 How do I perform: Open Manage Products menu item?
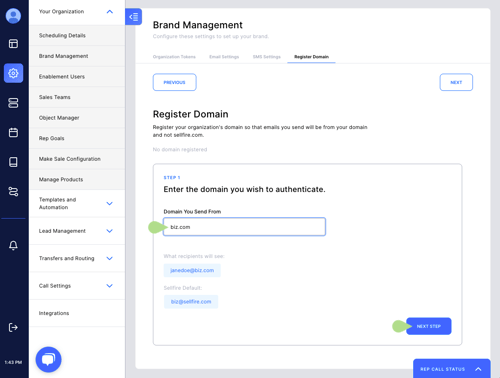77,179
